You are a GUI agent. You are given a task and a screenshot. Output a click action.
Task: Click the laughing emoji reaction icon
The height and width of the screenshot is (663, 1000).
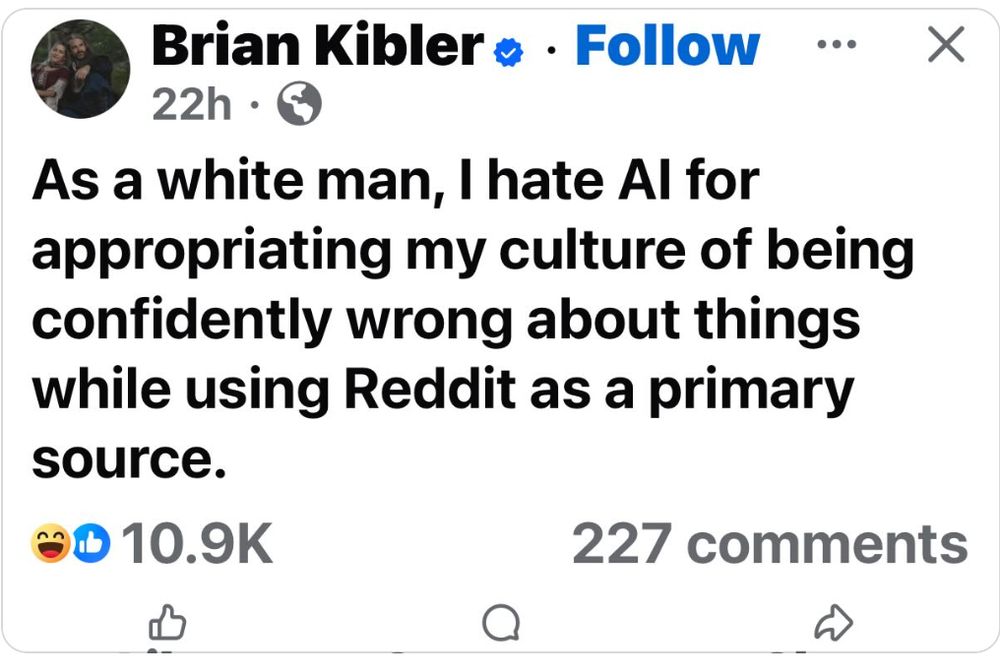pos(52,544)
